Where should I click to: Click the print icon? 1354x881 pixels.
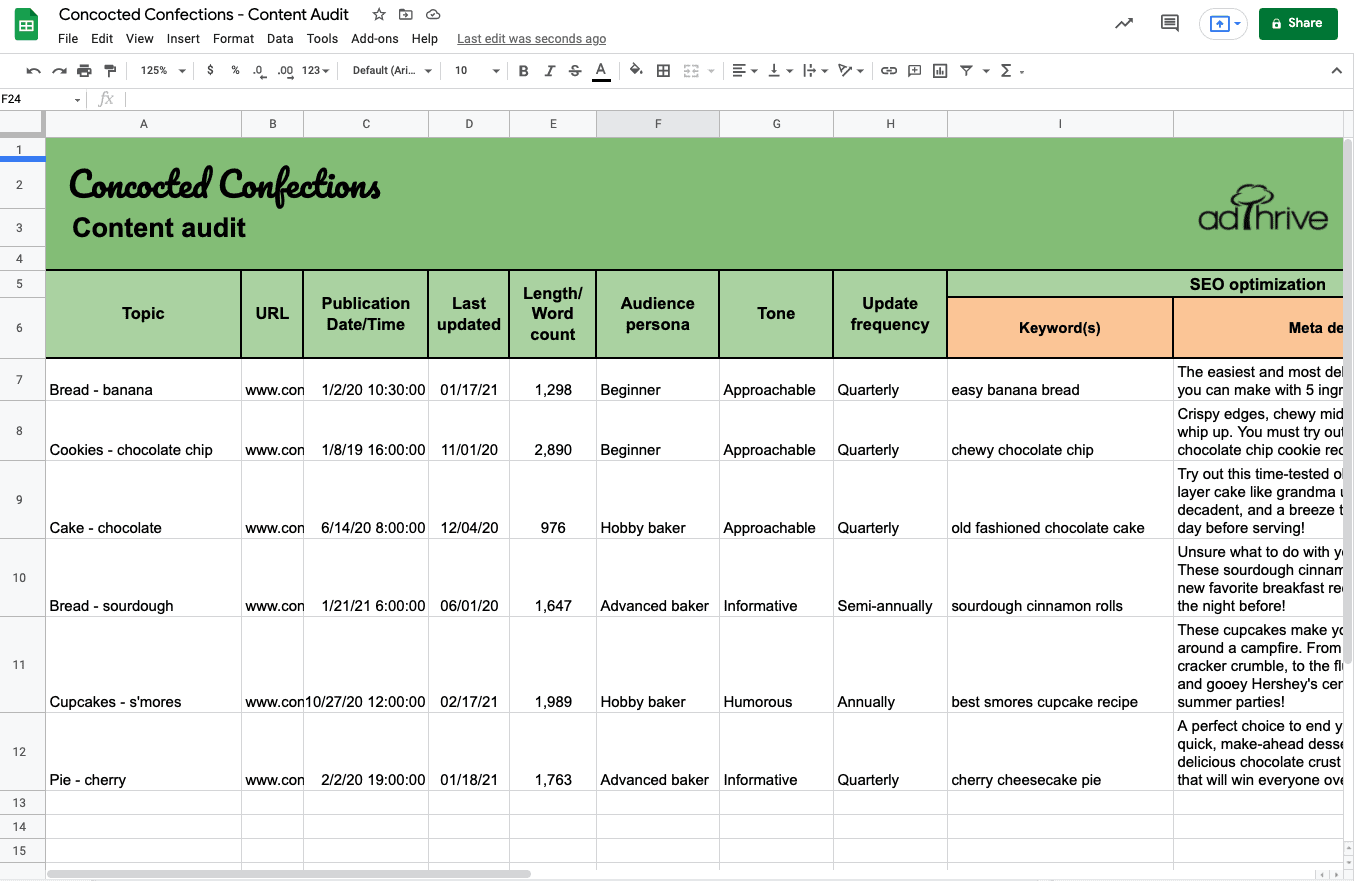pyautogui.click(x=84, y=71)
